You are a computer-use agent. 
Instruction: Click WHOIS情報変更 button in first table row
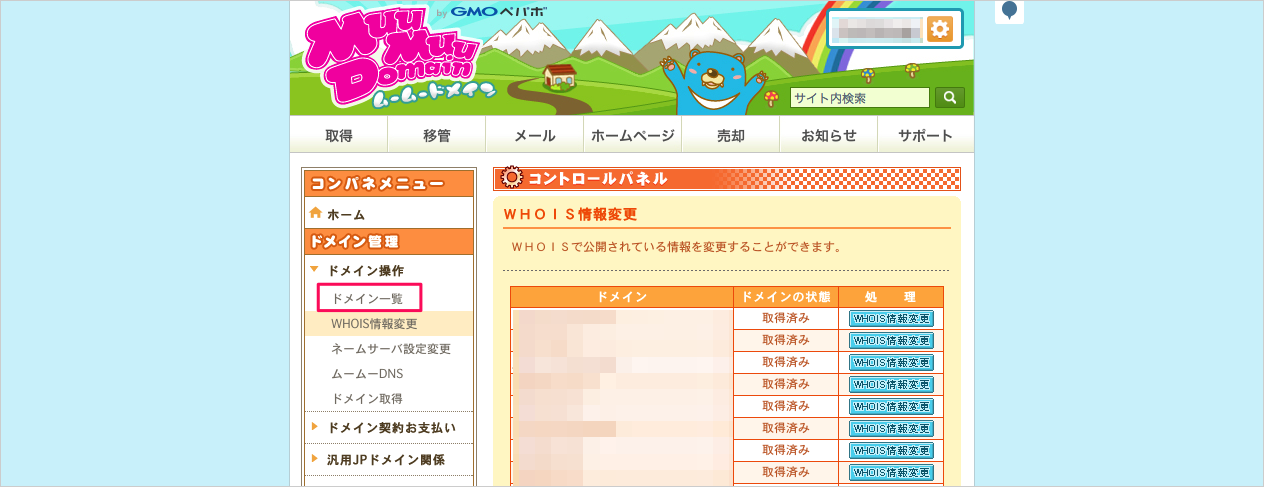(891, 318)
